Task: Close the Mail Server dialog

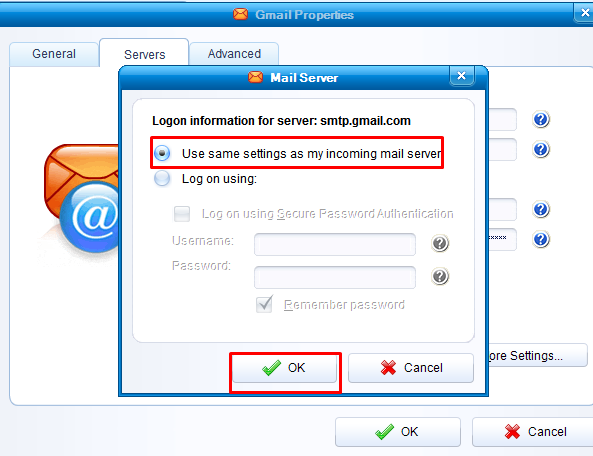Action: click(461, 76)
